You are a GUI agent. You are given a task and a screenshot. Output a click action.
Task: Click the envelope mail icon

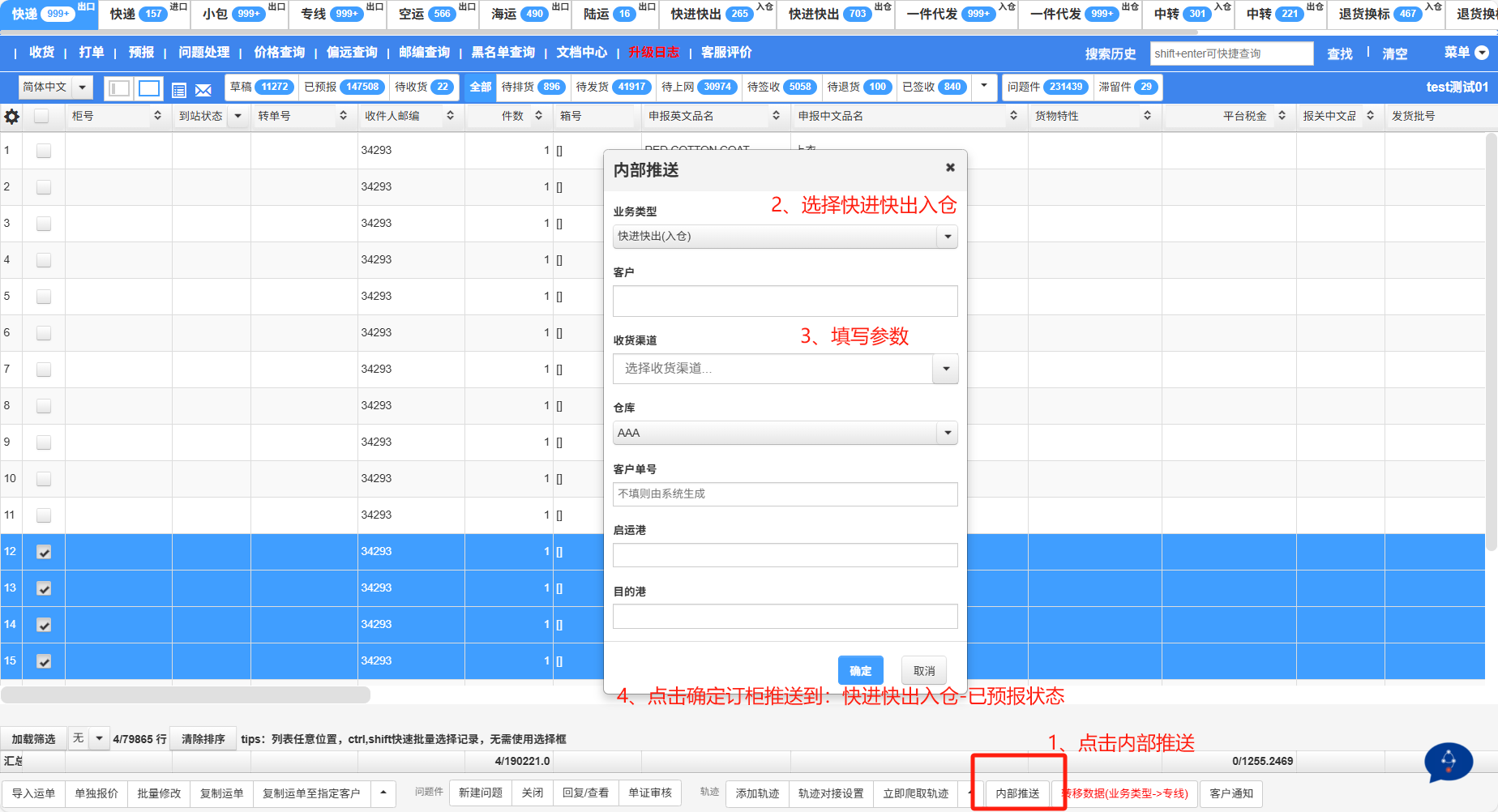(203, 89)
